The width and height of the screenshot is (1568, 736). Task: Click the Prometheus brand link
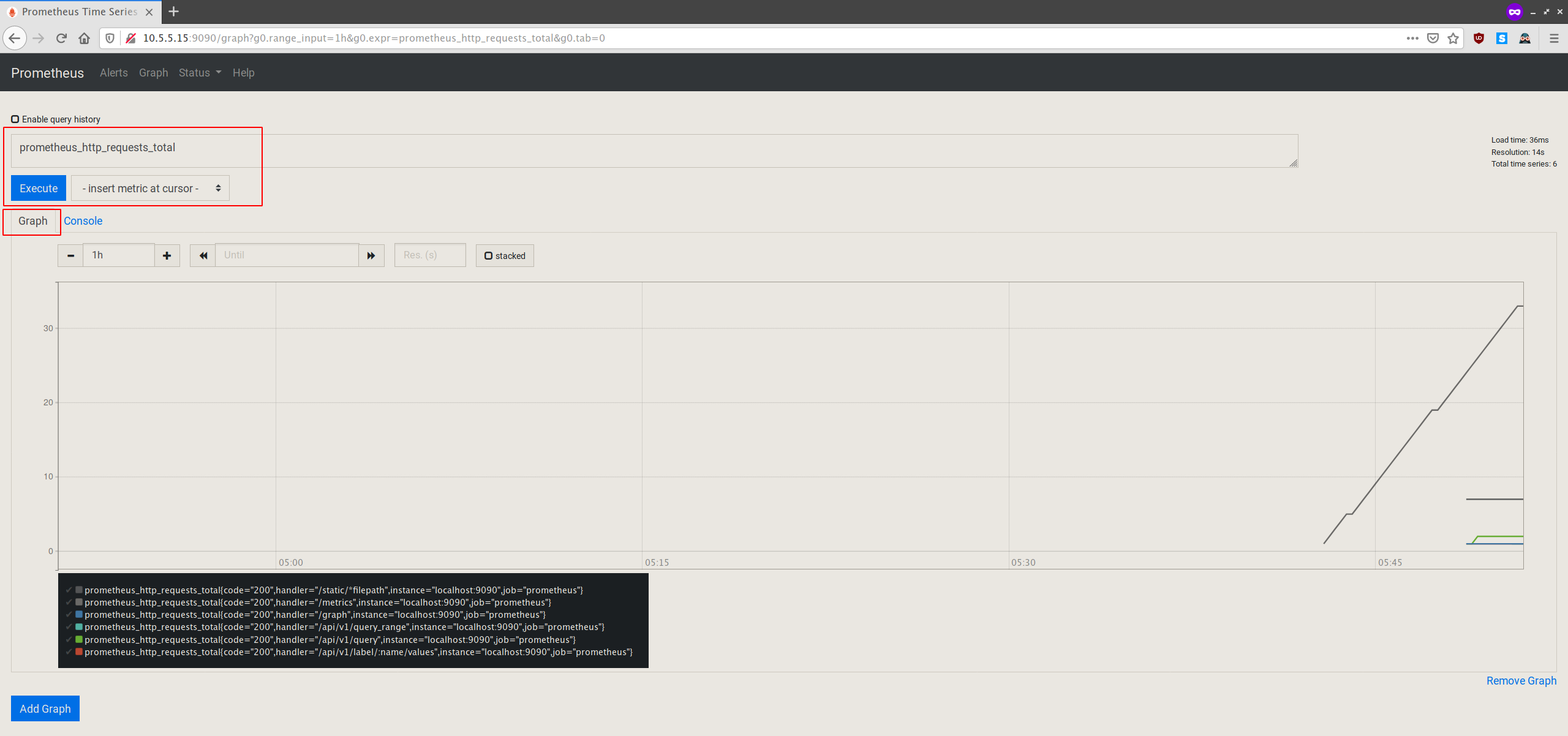[x=47, y=73]
